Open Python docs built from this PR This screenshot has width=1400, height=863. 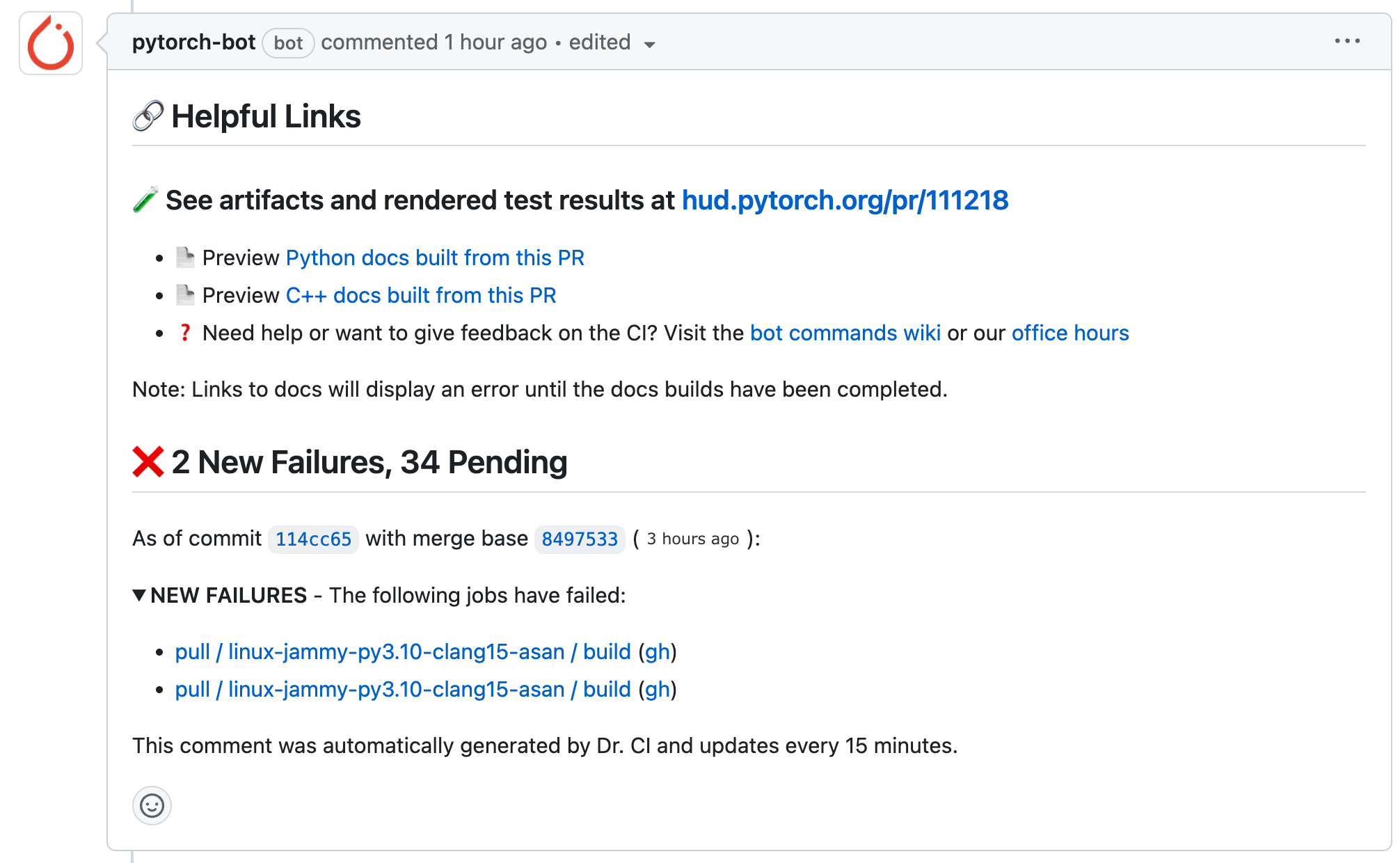(x=435, y=257)
